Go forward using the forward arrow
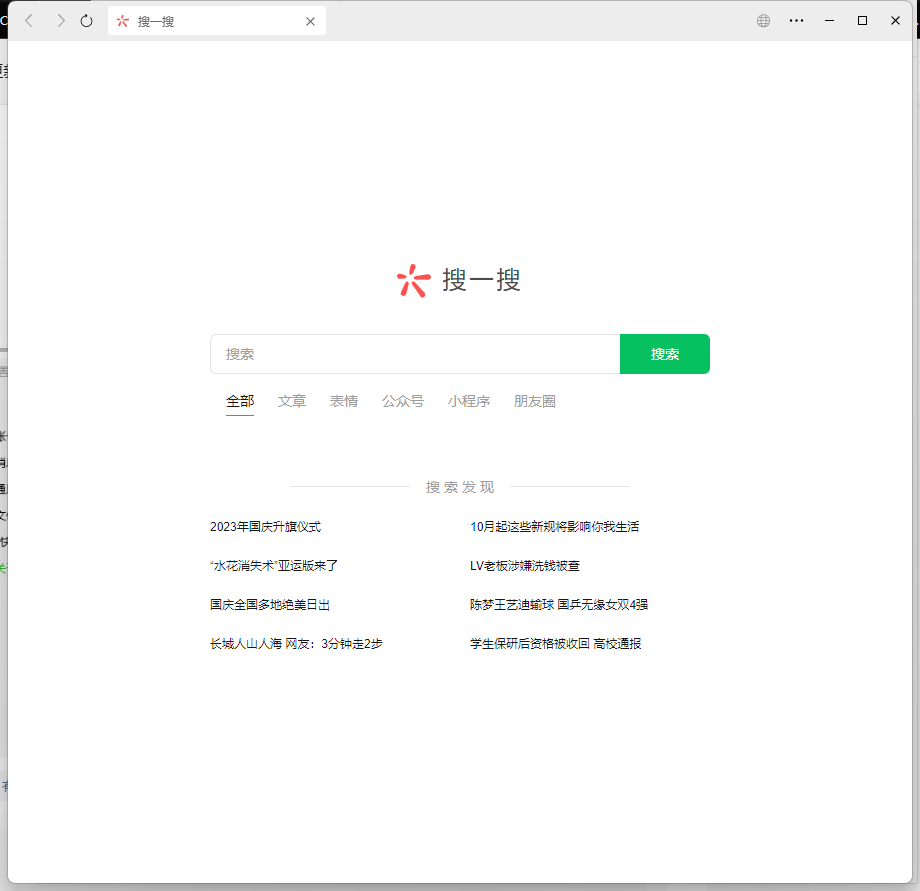920x891 pixels. pos(60,21)
